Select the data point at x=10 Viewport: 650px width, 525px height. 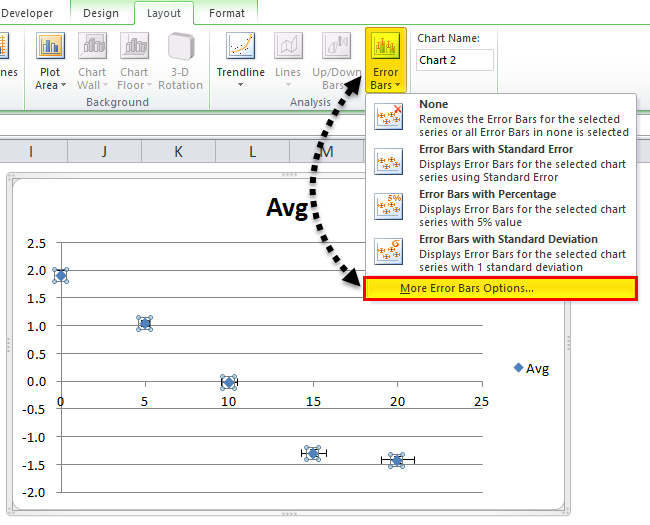pos(229,382)
